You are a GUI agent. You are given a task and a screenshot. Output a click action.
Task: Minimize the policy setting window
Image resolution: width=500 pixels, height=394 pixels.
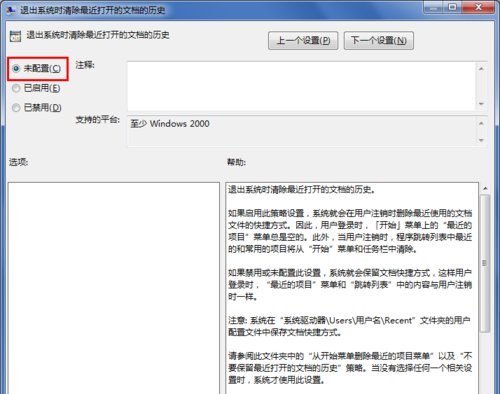pos(432,7)
